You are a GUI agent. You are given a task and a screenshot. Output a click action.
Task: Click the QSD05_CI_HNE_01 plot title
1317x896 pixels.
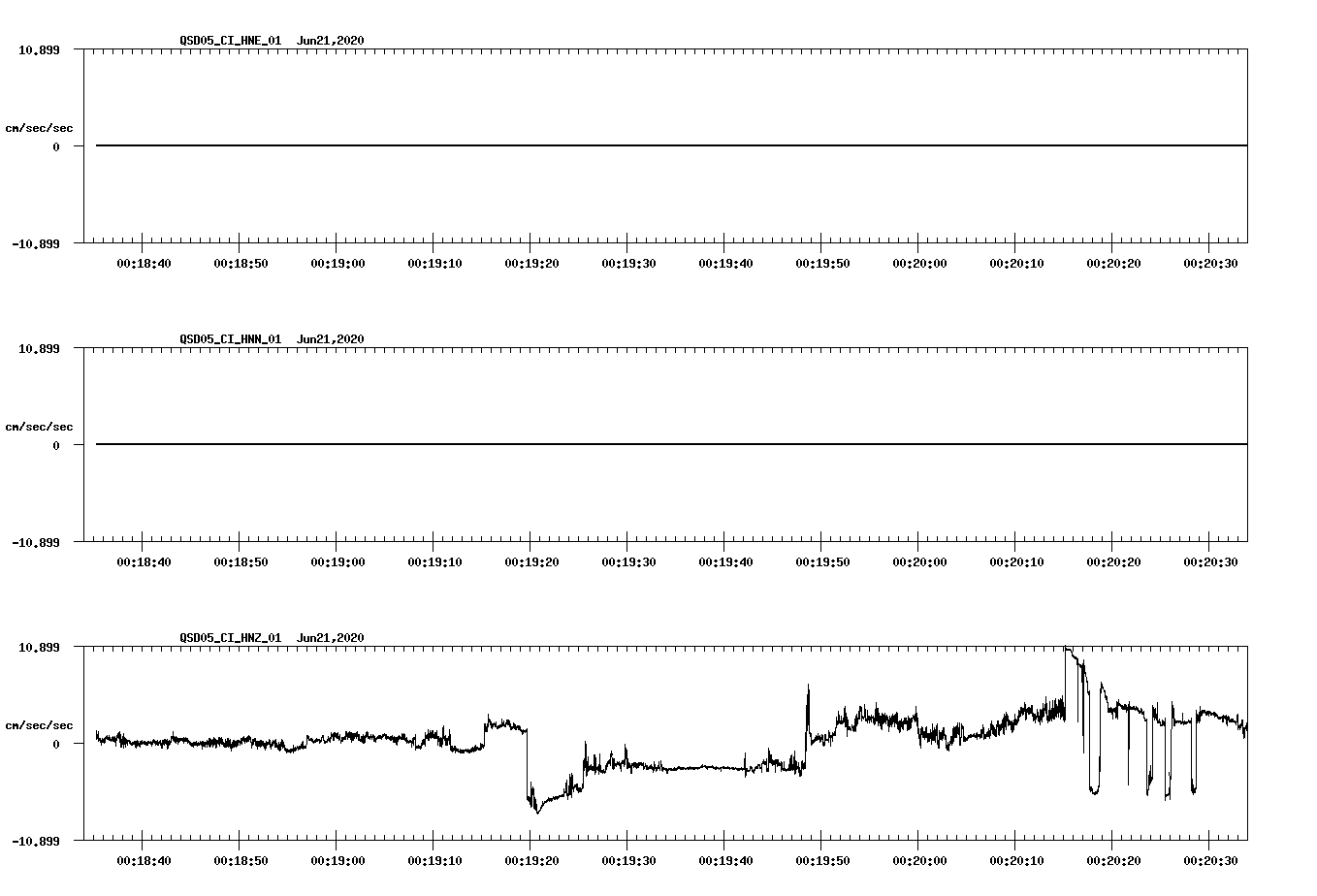click(x=272, y=41)
